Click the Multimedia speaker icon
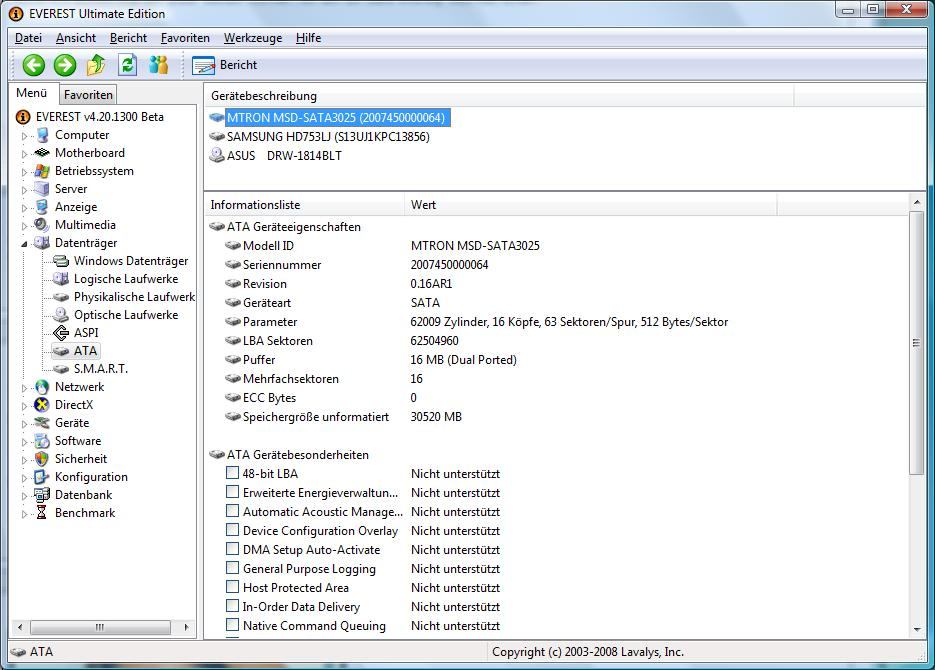935x670 pixels. (42, 225)
